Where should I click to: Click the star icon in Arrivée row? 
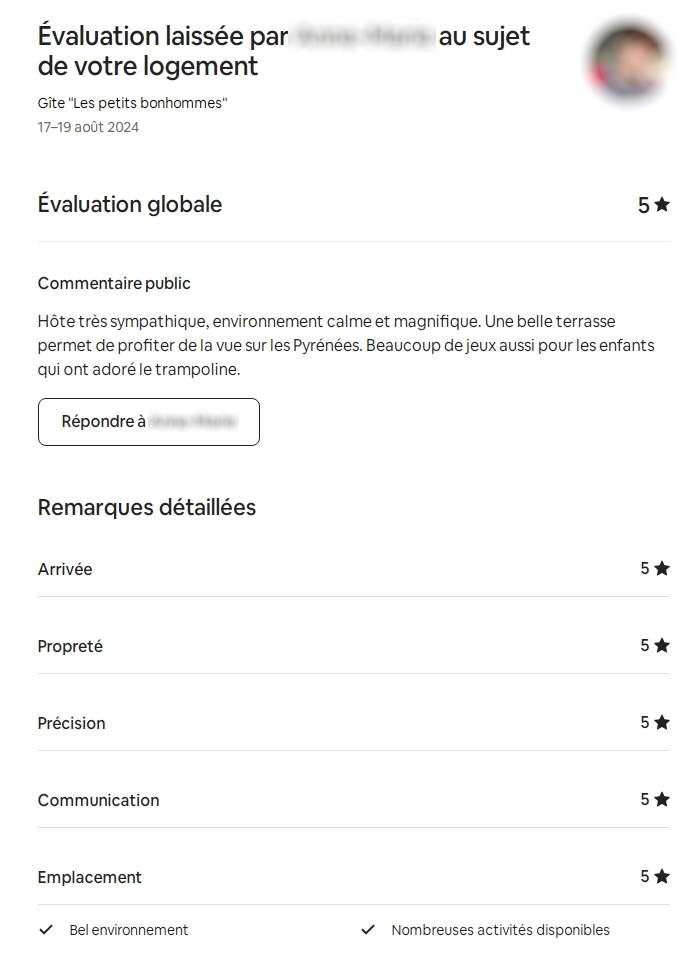click(661, 568)
